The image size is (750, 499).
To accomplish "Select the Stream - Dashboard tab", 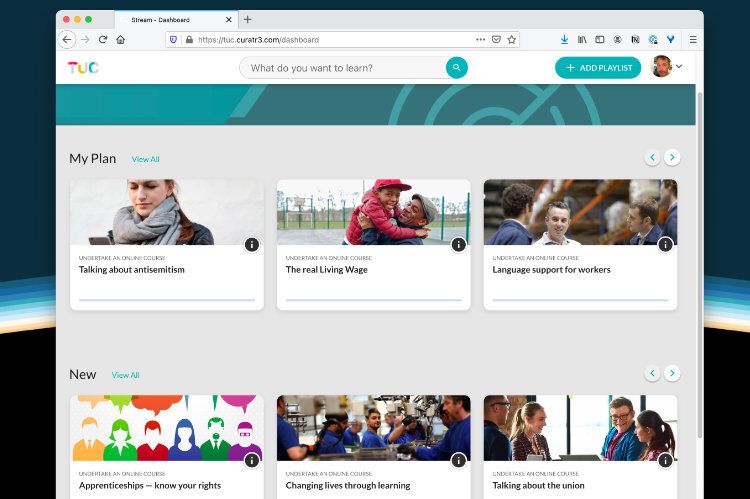I will pyautogui.click(x=176, y=20).
